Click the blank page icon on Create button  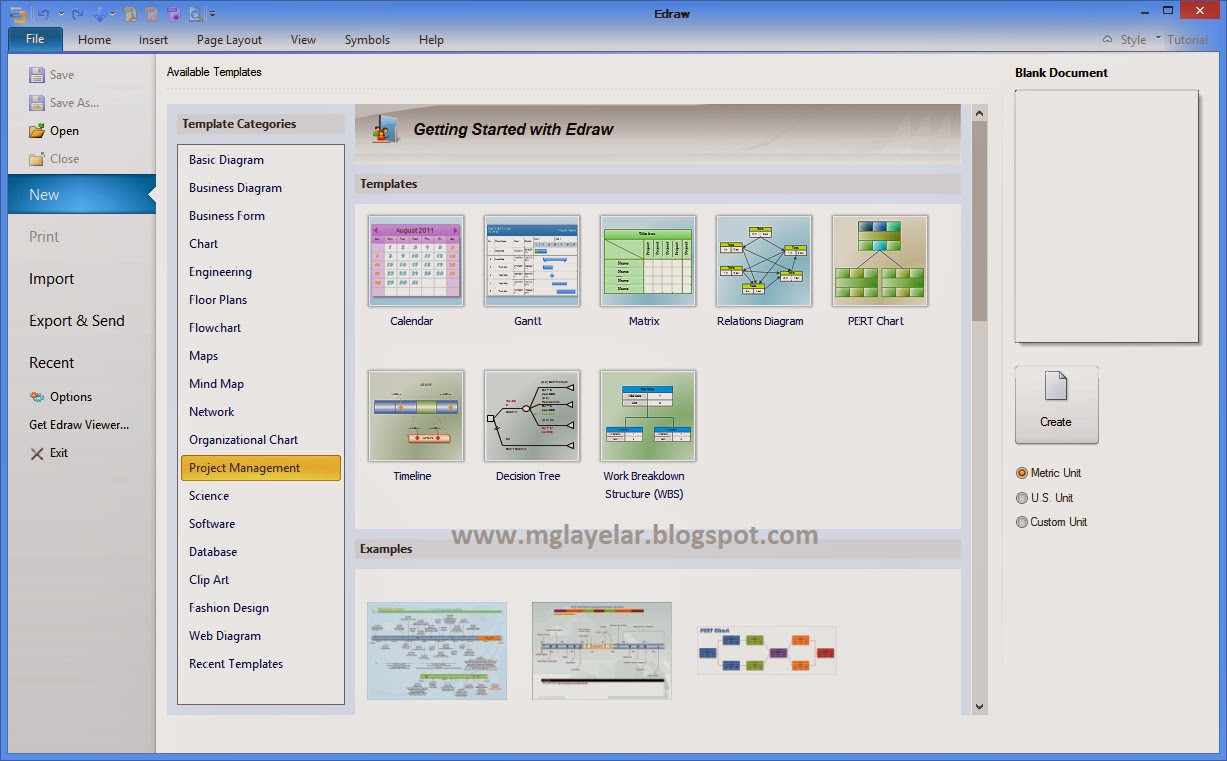[x=1056, y=387]
